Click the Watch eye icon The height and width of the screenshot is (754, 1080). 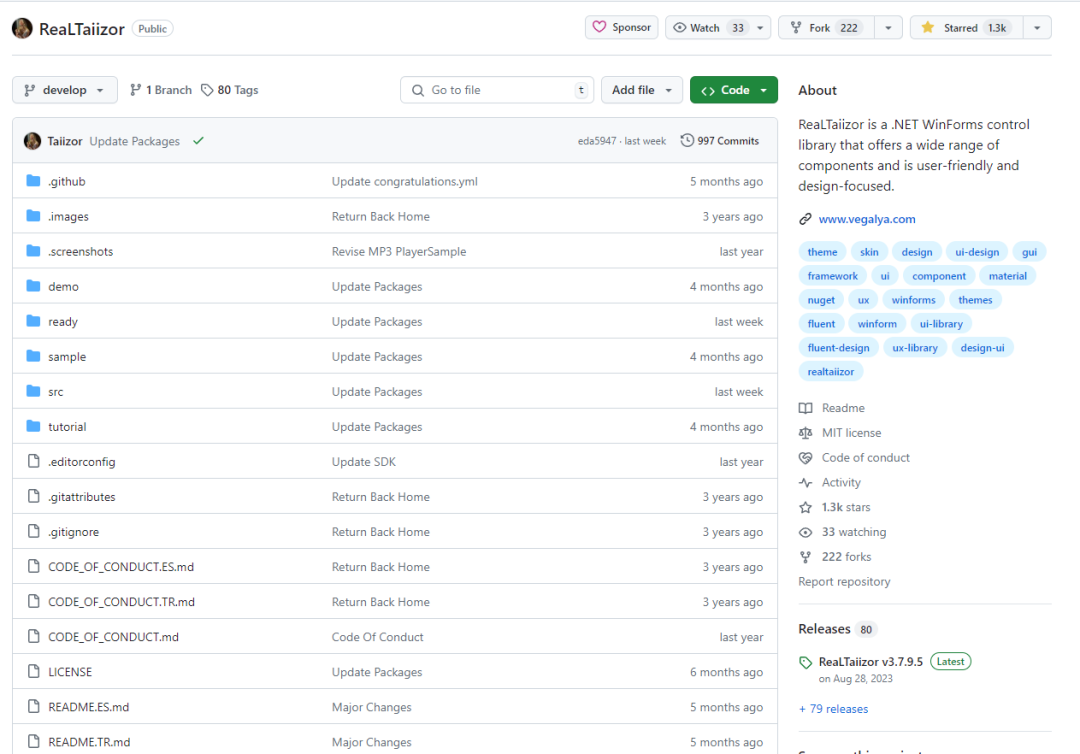[680, 28]
